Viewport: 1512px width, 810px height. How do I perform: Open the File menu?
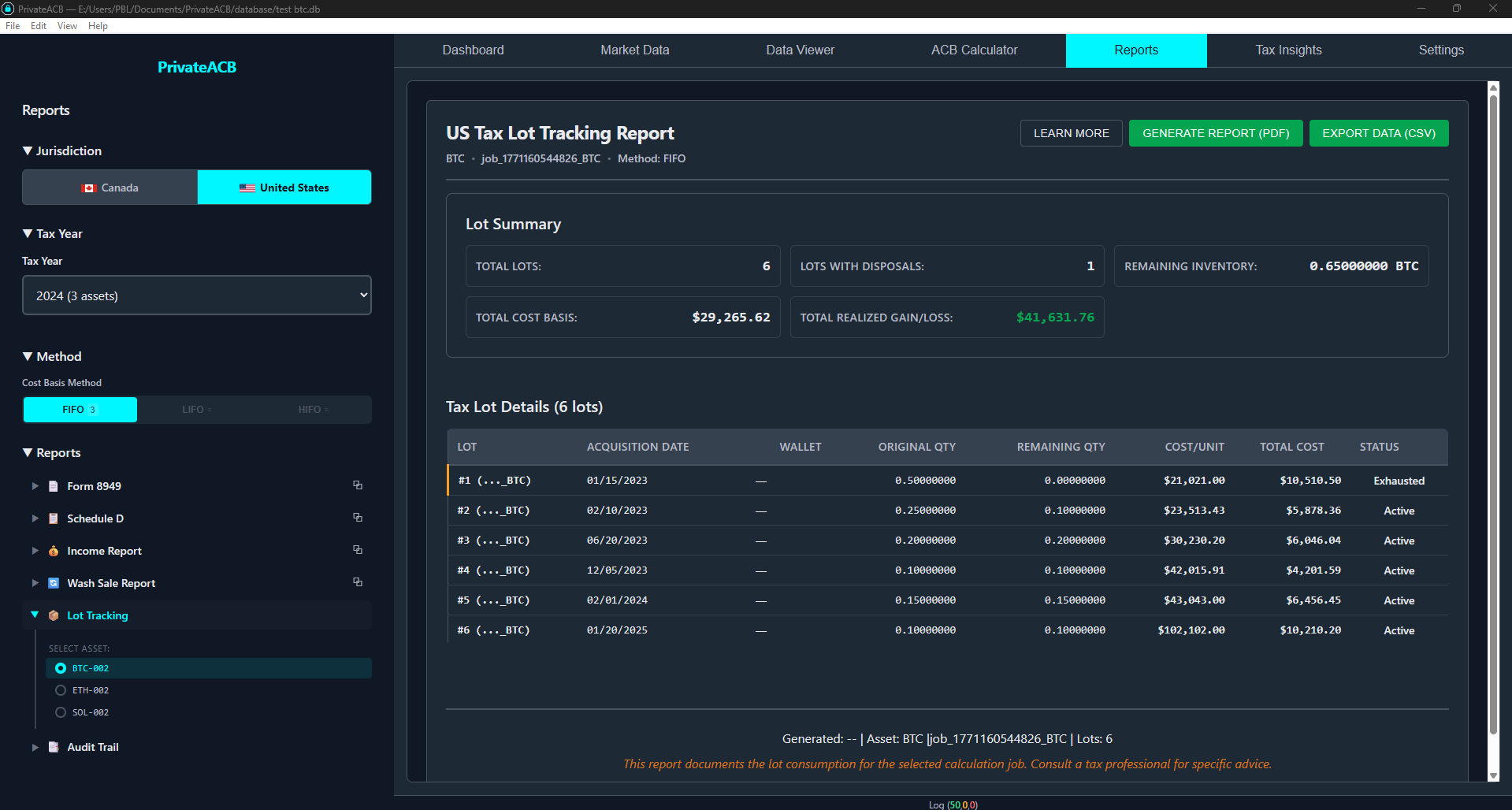click(x=13, y=25)
